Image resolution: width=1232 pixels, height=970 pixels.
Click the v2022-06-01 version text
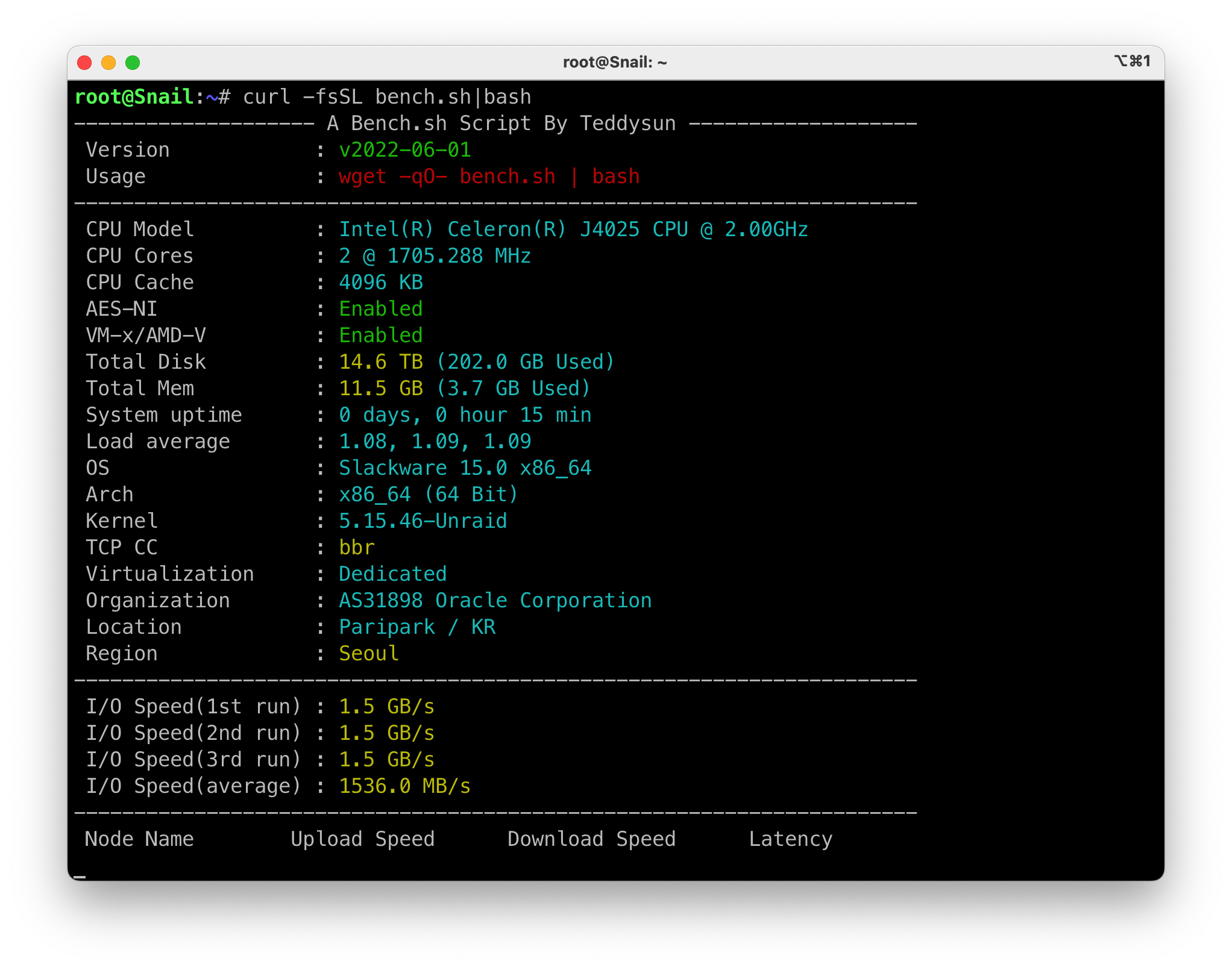pos(404,150)
